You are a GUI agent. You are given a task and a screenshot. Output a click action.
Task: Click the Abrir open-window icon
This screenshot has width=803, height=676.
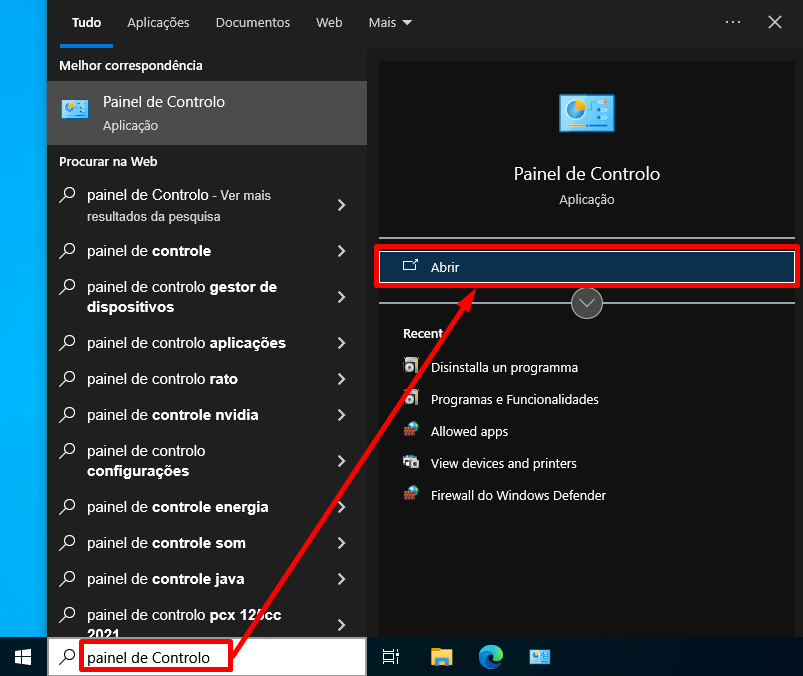point(410,265)
